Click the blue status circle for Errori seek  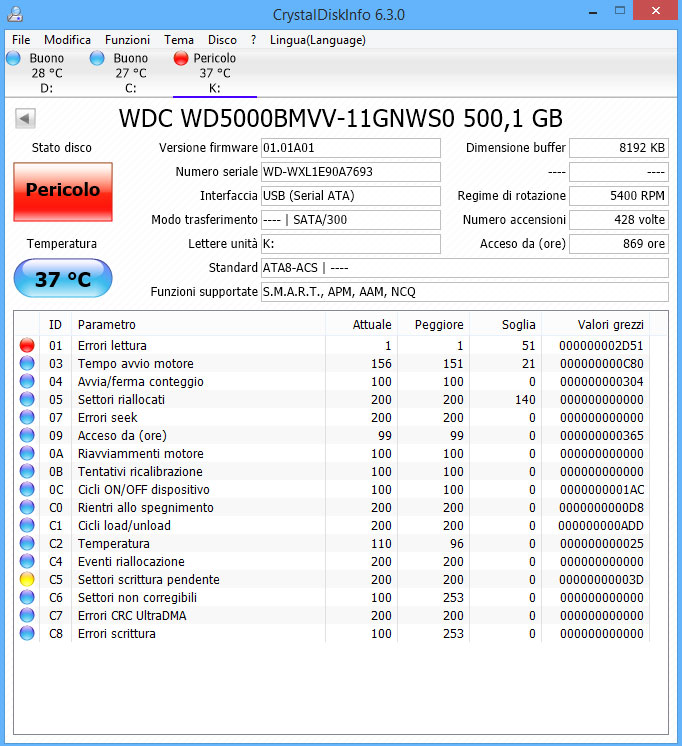coord(27,417)
